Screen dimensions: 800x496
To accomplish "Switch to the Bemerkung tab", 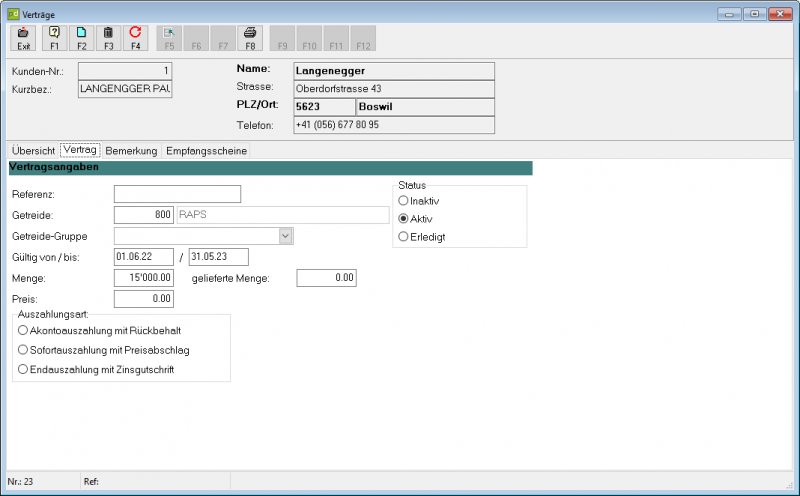I will point(131,151).
